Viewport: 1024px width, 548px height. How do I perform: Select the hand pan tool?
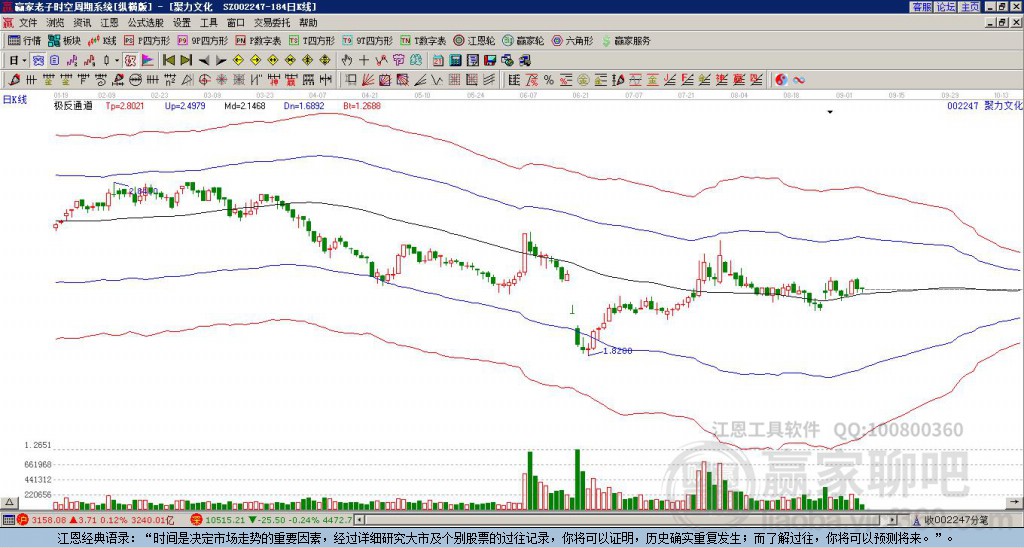(x=346, y=61)
